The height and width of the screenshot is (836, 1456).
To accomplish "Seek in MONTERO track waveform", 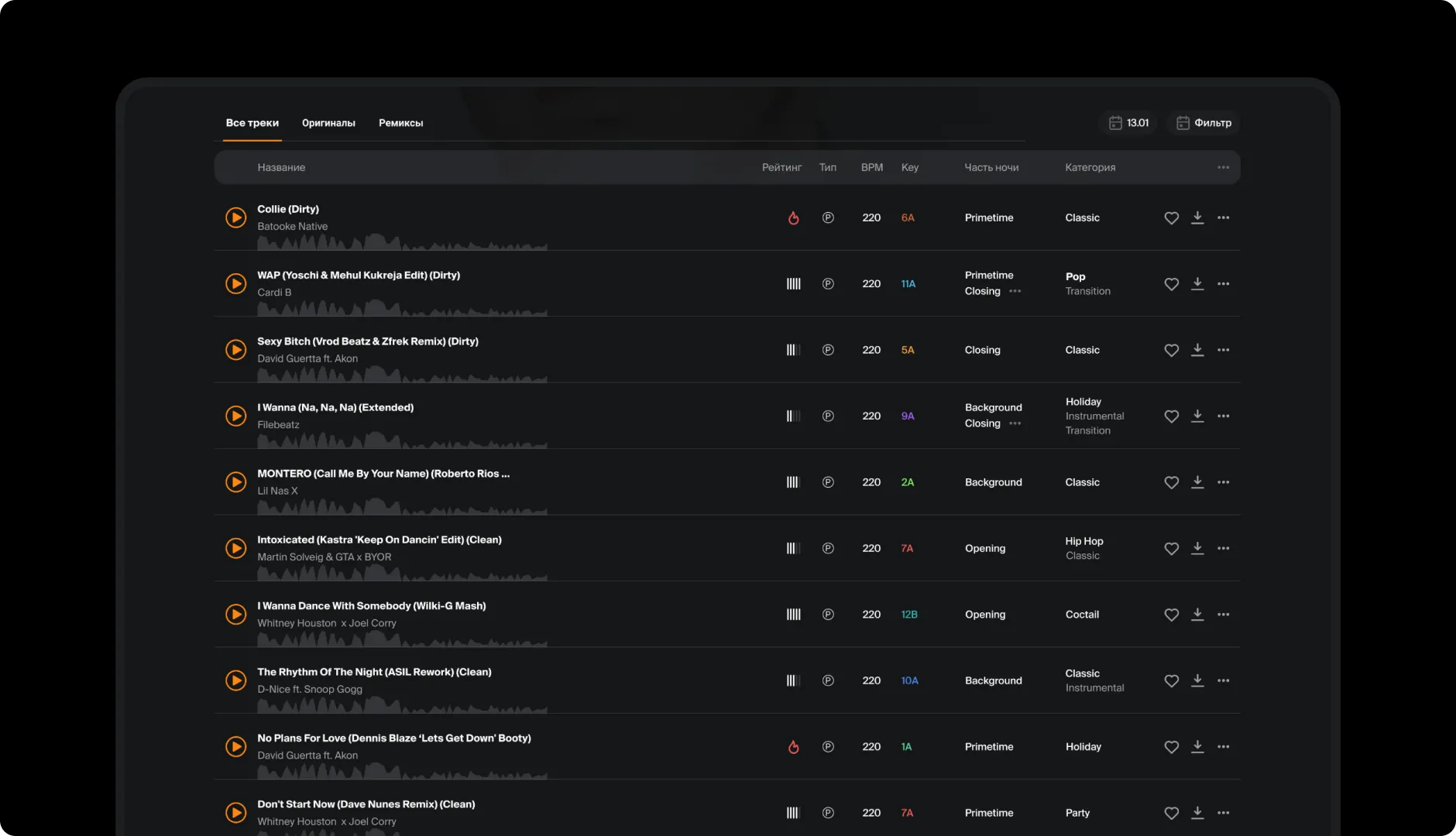I will tap(402, 506).
